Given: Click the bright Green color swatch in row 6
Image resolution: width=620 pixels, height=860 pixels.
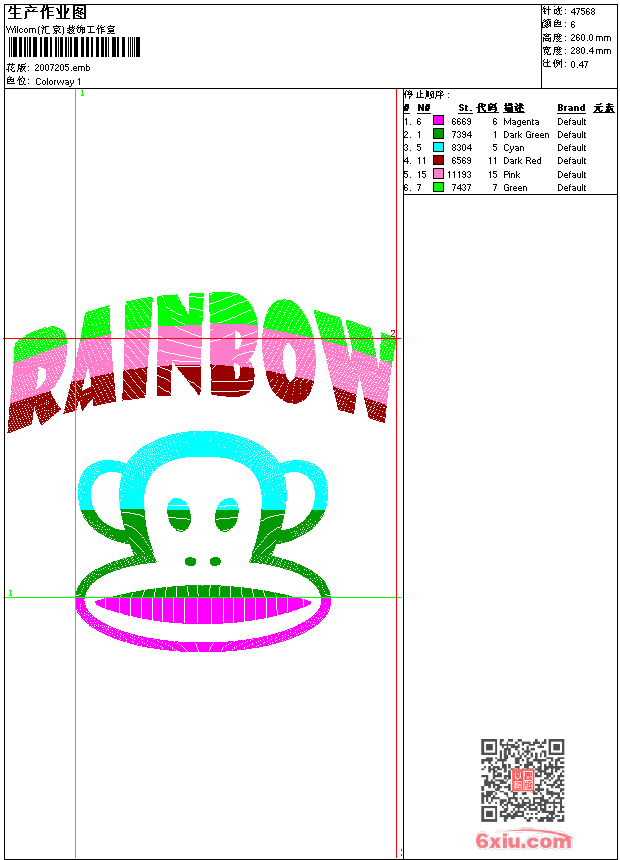Looking at the screenshot, I should point(438,187).
